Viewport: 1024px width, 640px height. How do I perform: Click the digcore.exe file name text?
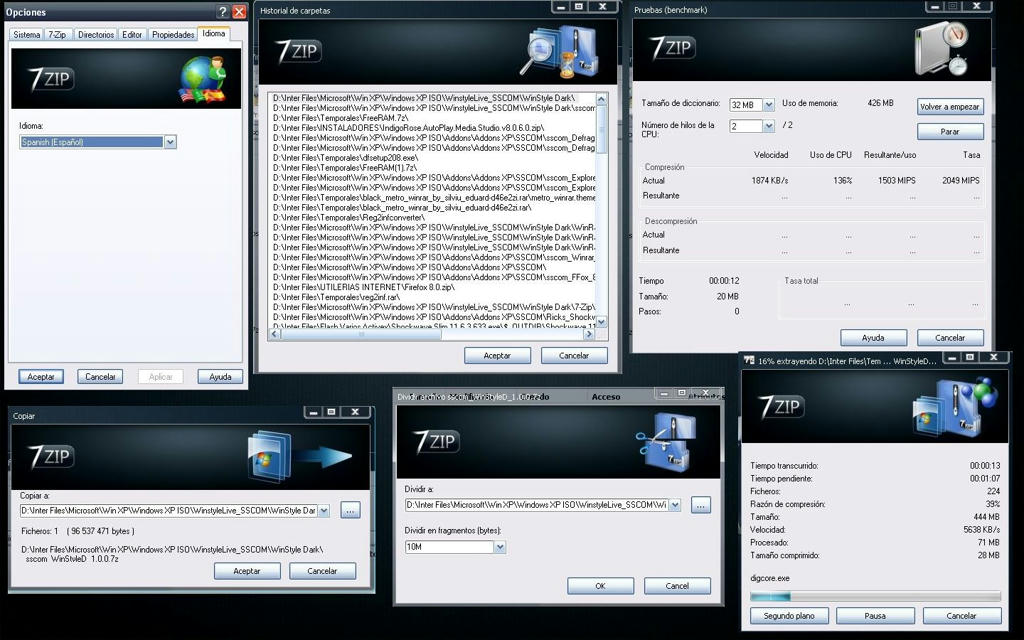coord(770,578)
